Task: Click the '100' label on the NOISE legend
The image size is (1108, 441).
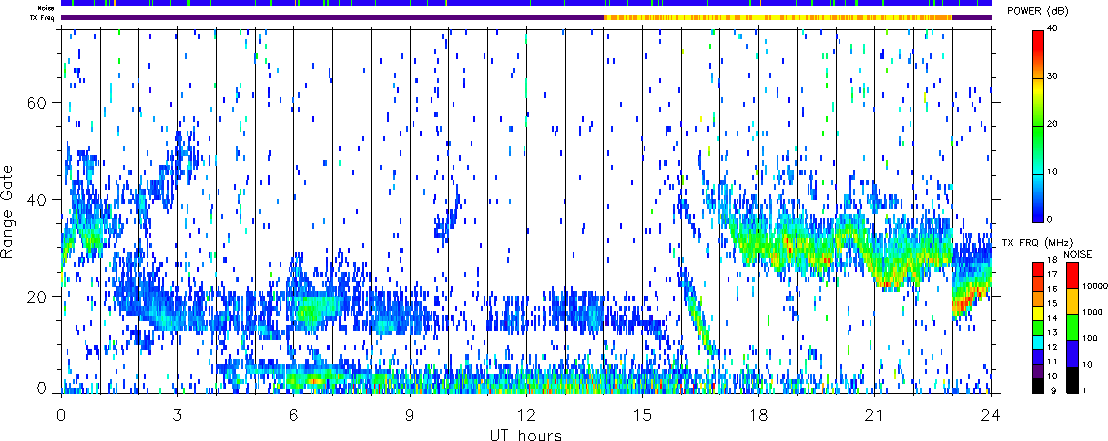Action: click(x=1090, y=339)
